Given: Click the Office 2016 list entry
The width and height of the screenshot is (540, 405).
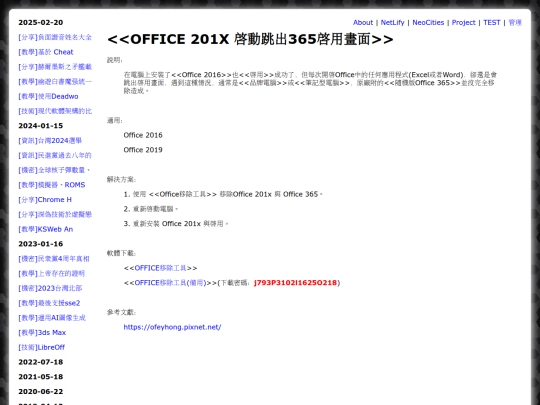Looking at the screenshot, I should click(143, 135).
